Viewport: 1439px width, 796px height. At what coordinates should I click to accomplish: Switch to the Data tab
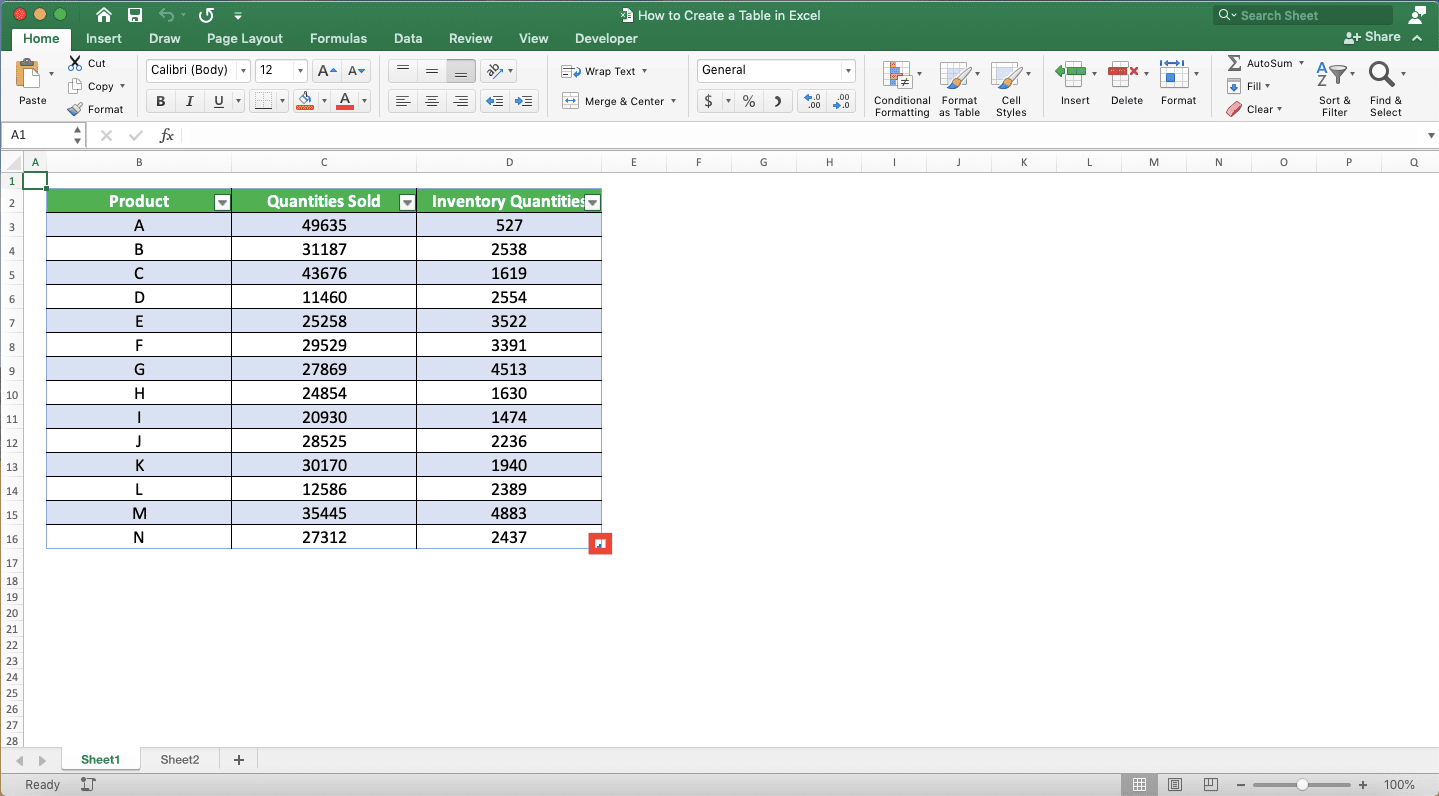coord(408,38)
